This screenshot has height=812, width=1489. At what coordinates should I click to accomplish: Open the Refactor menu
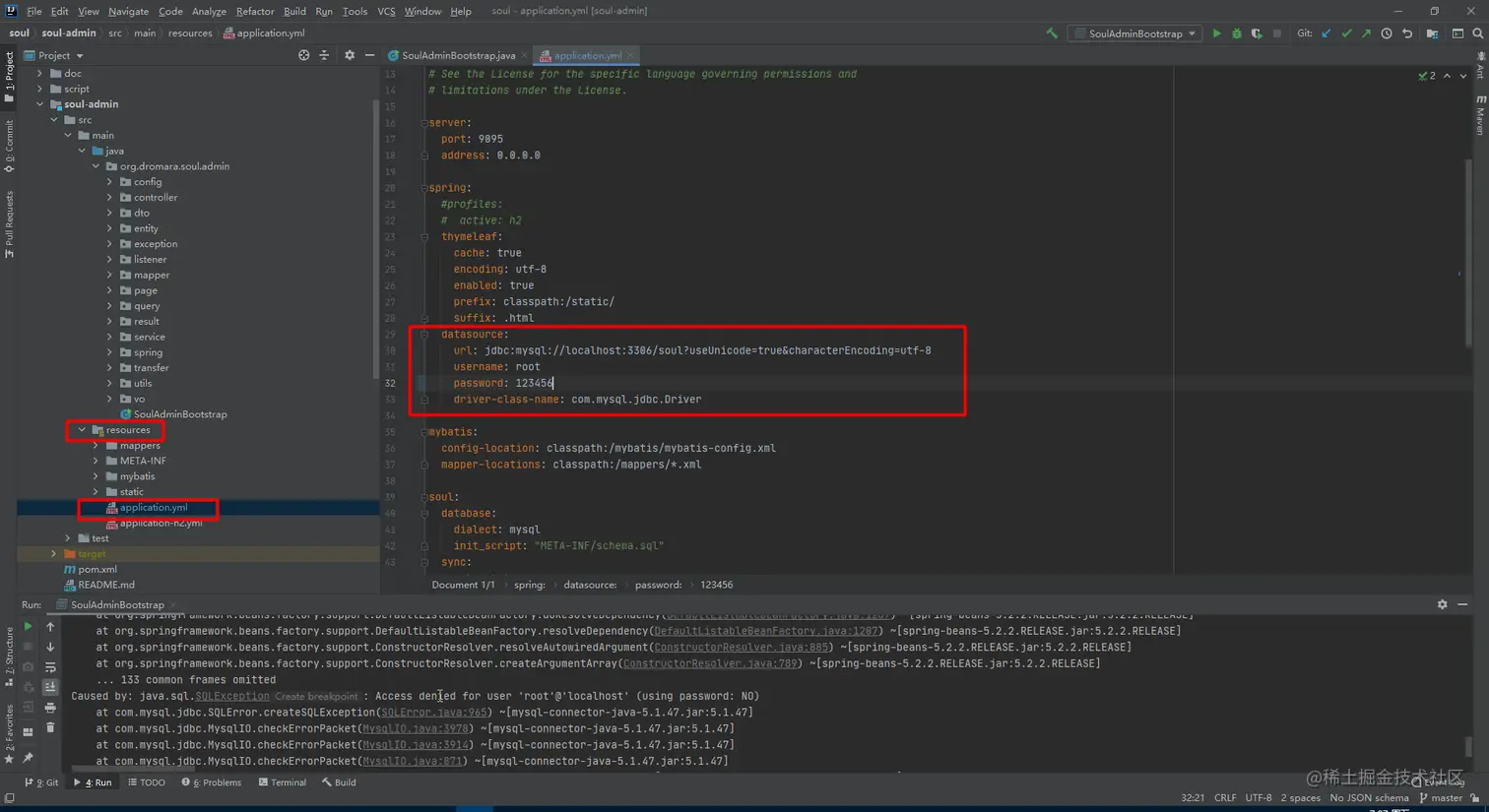pyautogui.click(x=254, y=11)
